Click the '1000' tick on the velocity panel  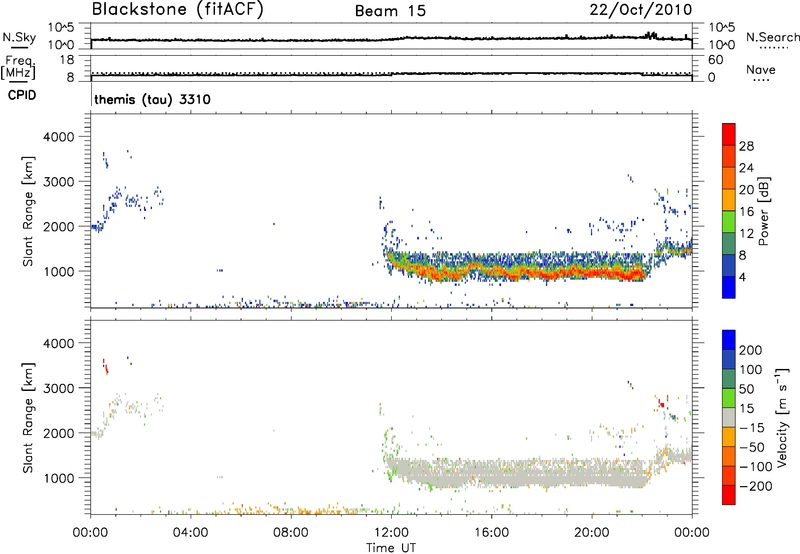tap(59, 478)
